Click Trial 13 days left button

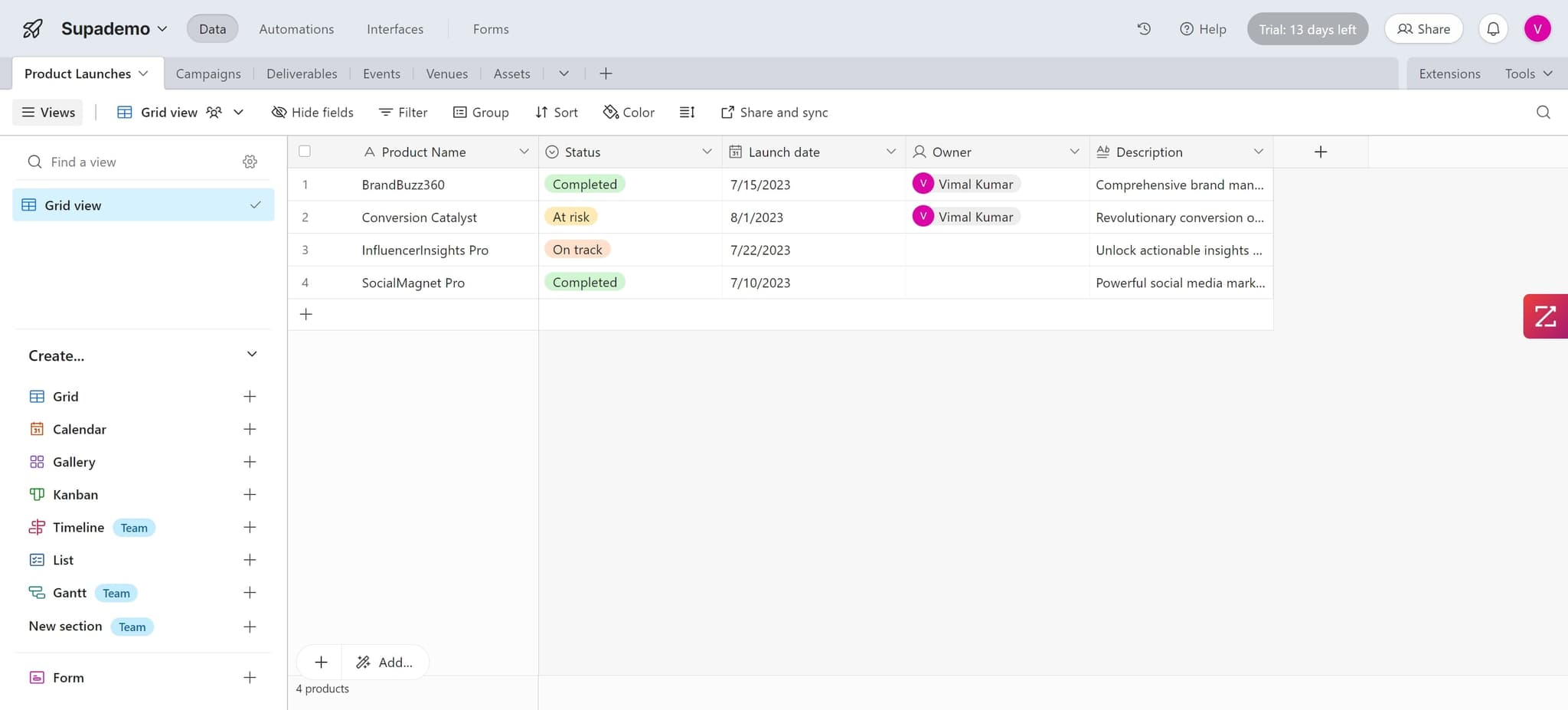coord(1307,29)
